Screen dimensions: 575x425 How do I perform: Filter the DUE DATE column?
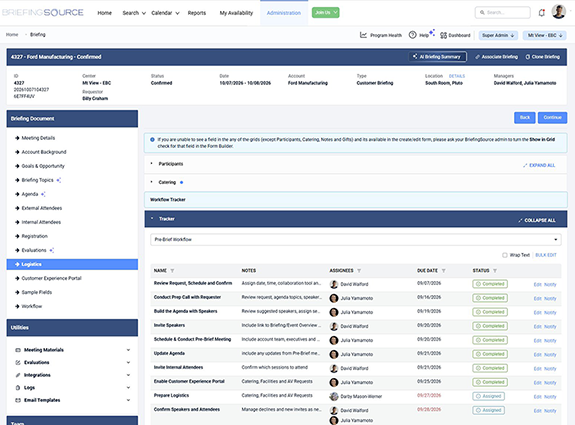[x=443, y=271]
